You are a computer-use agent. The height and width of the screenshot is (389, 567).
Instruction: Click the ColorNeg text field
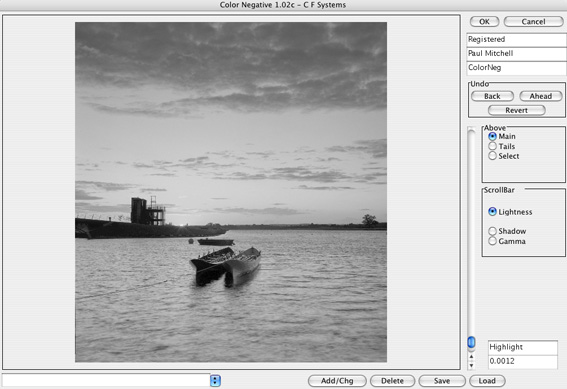516,68
